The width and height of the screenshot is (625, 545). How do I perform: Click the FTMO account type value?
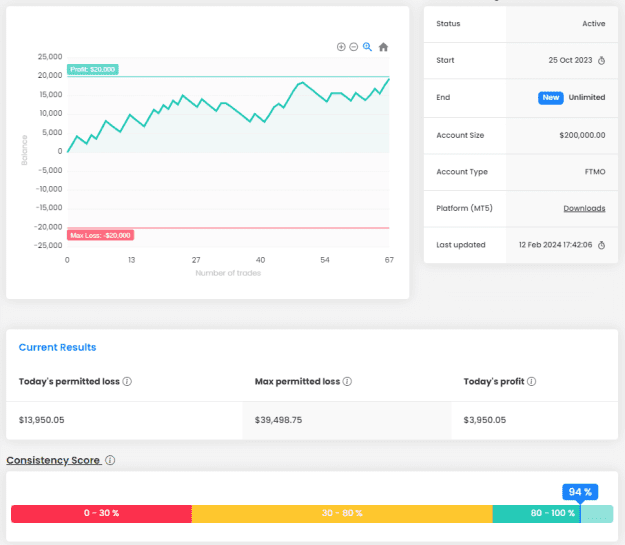[x=595, y=172]
